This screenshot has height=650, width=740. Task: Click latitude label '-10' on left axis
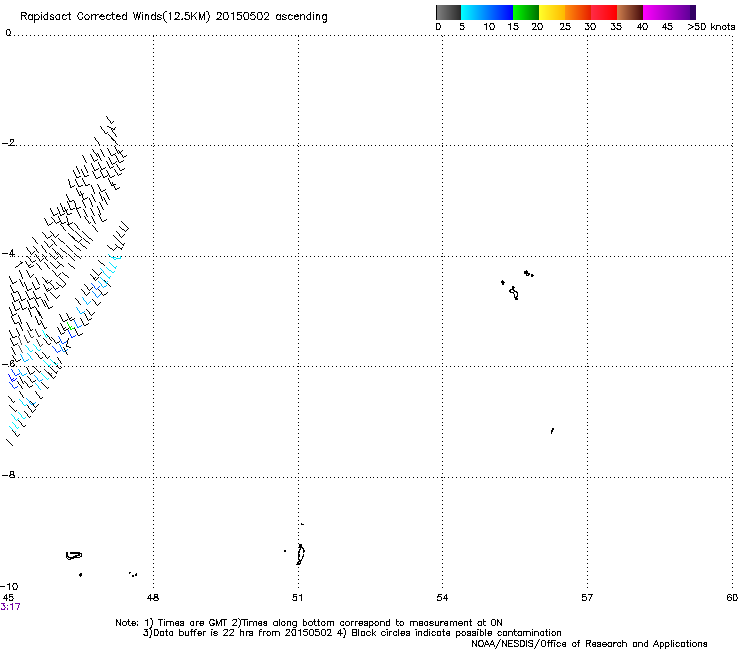[x=9, y=587]
